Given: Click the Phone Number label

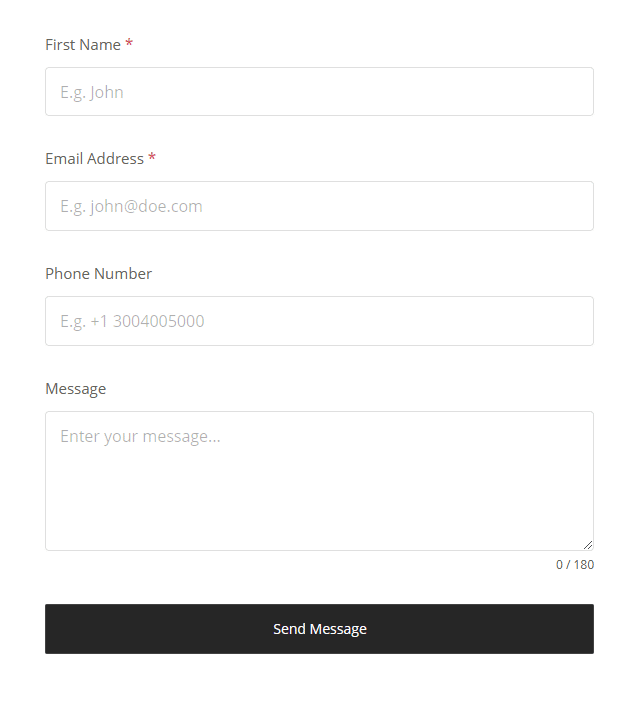Looking at the screenshot, I should 98,274.
